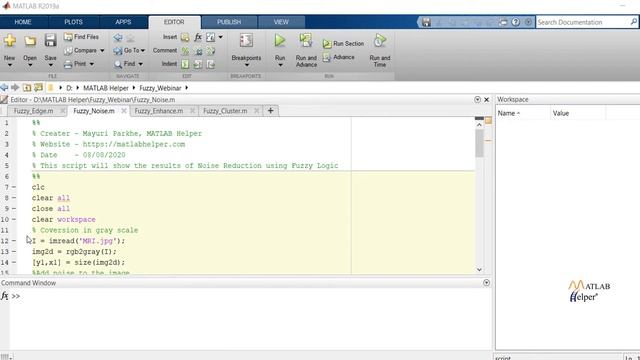The width and height of the screenshot is (640, 360).
Task: Toggle breakpoint dash at line 8
Action: click(14, 198)
